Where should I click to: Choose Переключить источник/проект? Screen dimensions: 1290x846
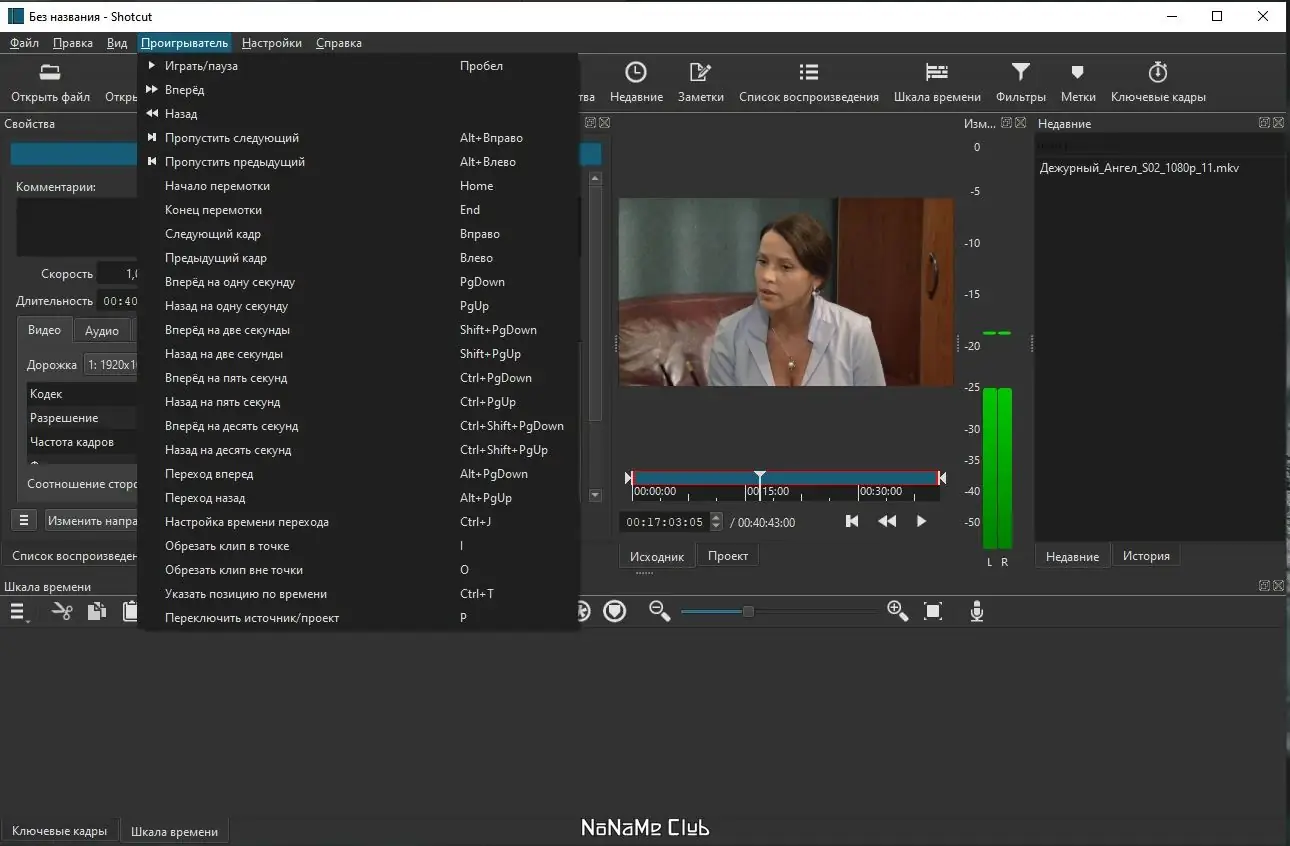[358, 618]
